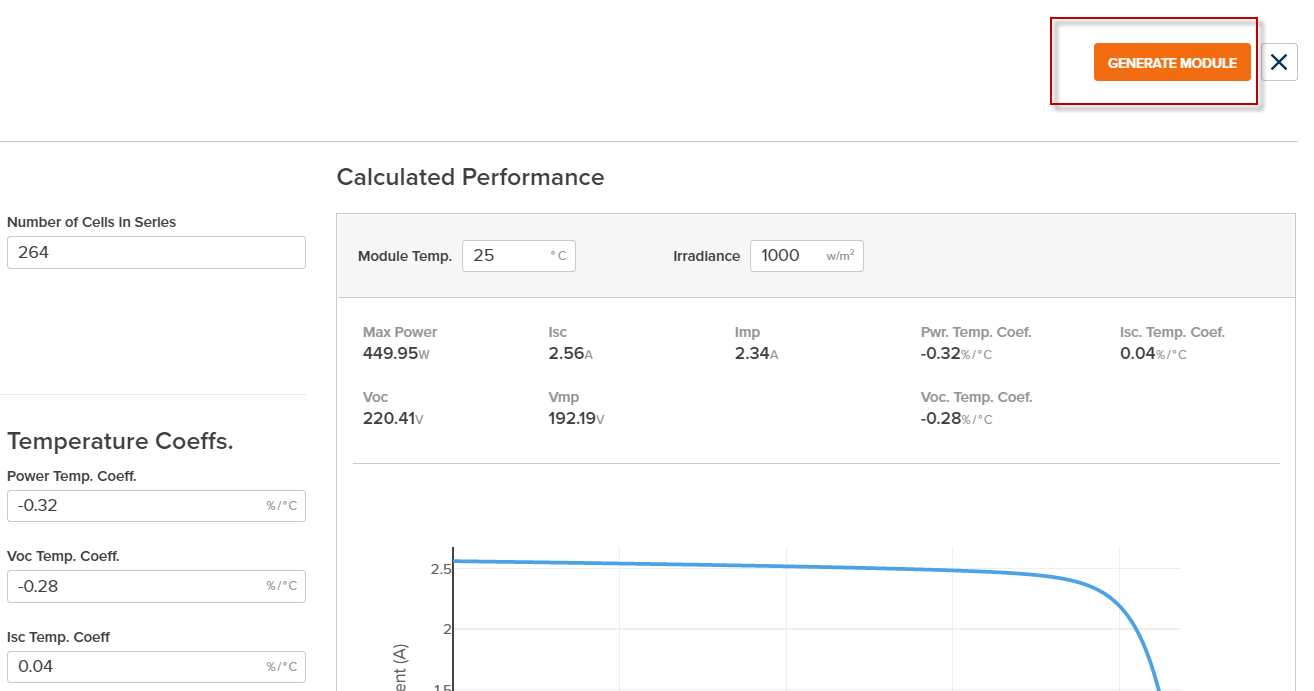Click the Temperature Coeffs. section heading
The width and height of the screenshot is (1314, 691).
point(120,441)
